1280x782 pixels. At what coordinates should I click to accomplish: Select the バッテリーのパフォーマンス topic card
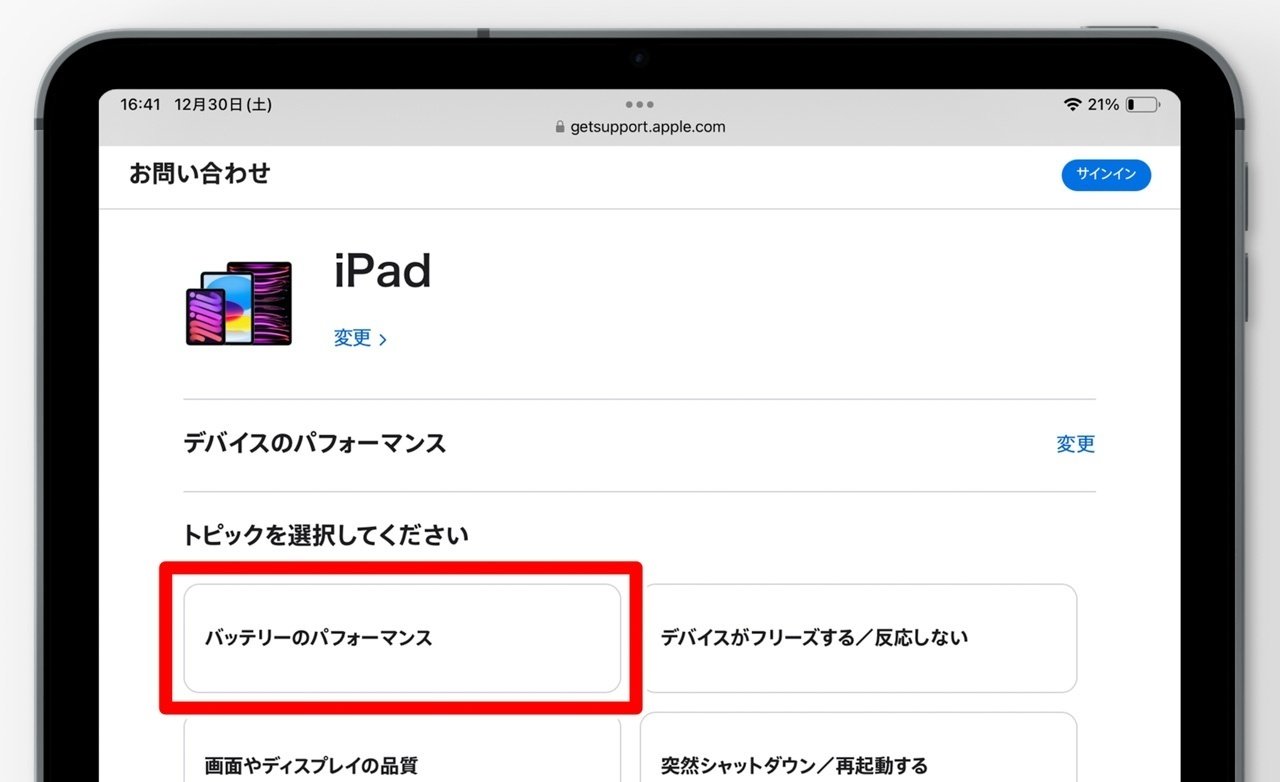tap(403, 638)
